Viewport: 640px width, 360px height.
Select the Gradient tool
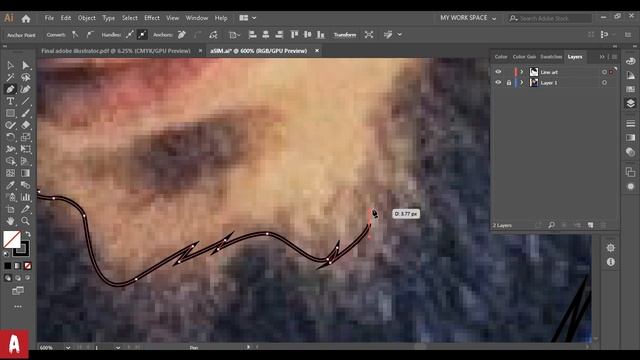(25, 173)
